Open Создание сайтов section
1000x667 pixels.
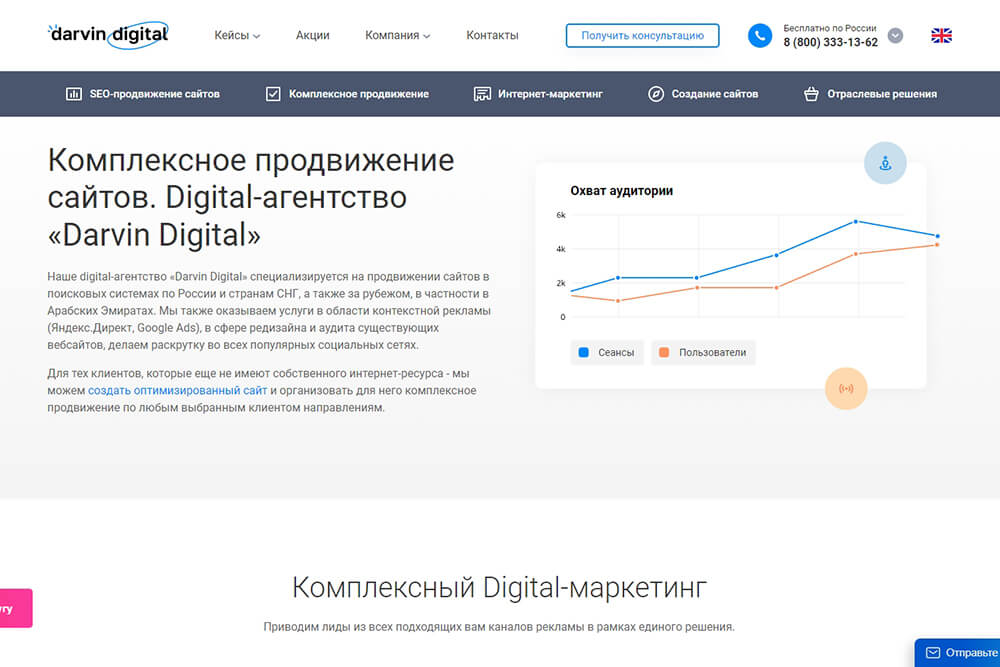click(703, 94)
